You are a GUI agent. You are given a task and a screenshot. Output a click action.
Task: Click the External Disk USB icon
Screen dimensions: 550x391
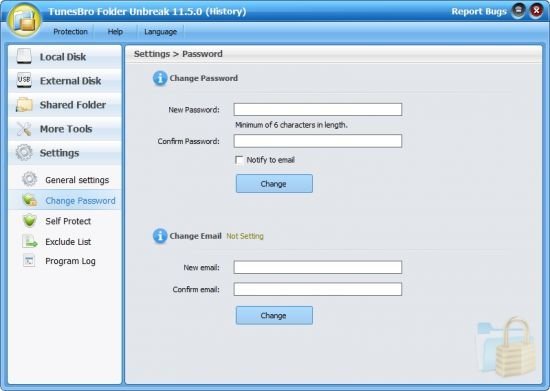24,80
